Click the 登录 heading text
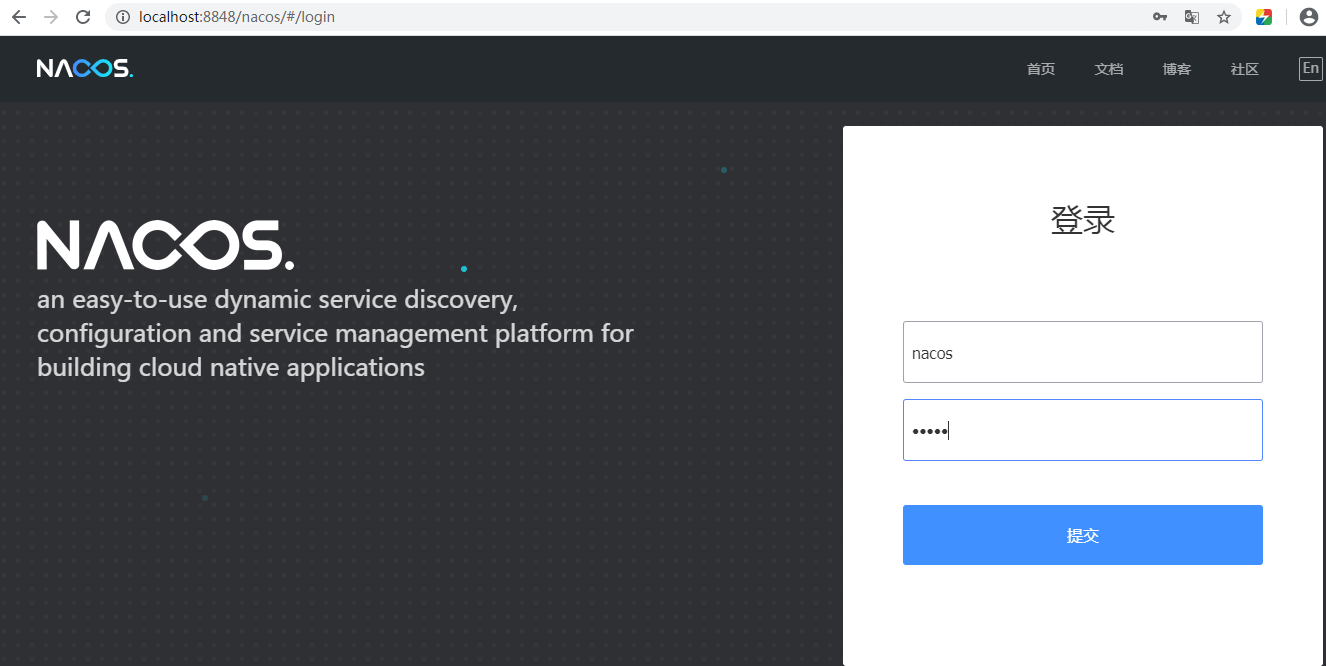The width and height of the screenshot is (1326, 666). tap(1083, 220)
